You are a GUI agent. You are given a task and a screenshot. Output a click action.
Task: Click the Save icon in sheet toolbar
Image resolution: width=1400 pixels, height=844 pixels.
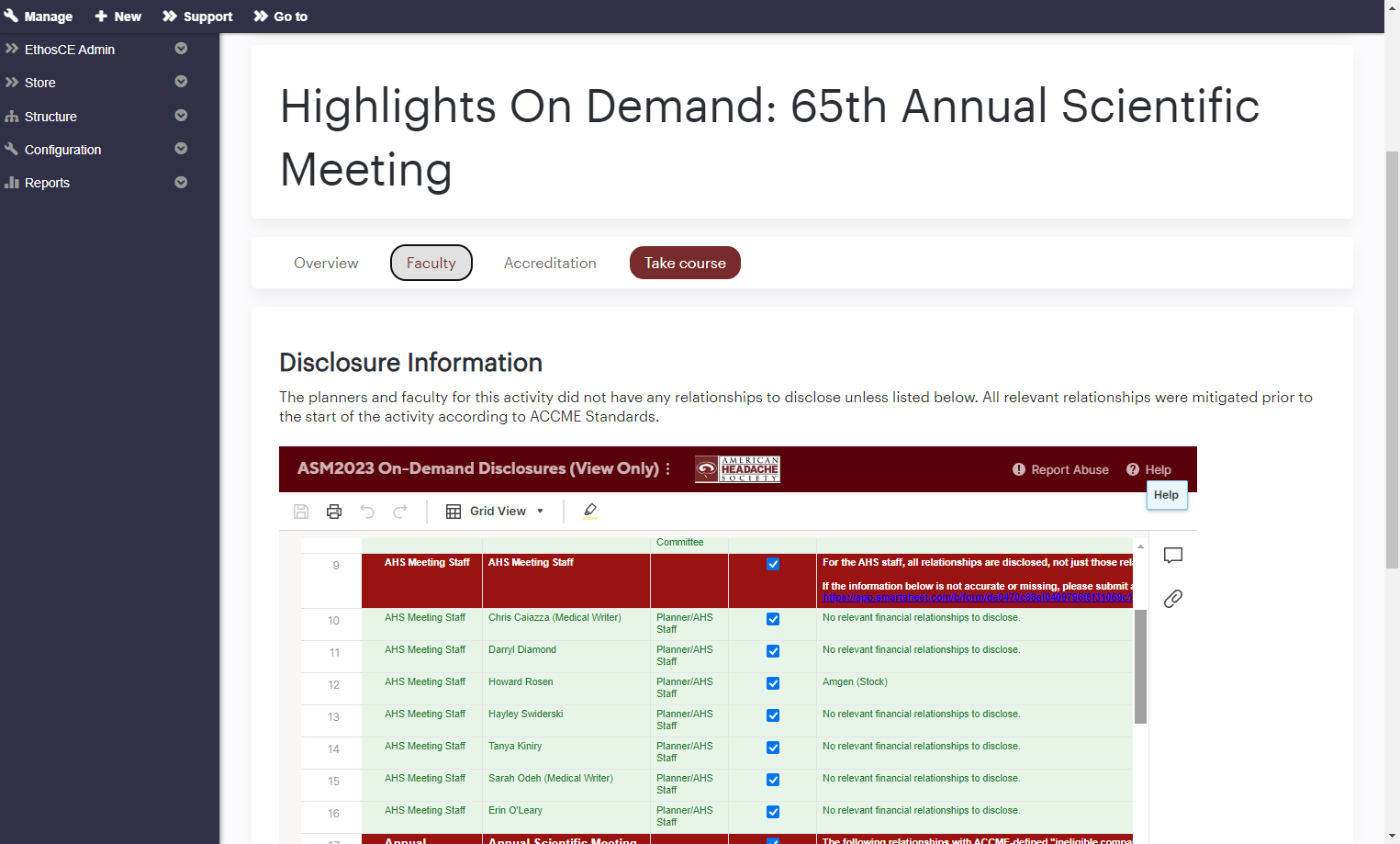pos(301,512)
